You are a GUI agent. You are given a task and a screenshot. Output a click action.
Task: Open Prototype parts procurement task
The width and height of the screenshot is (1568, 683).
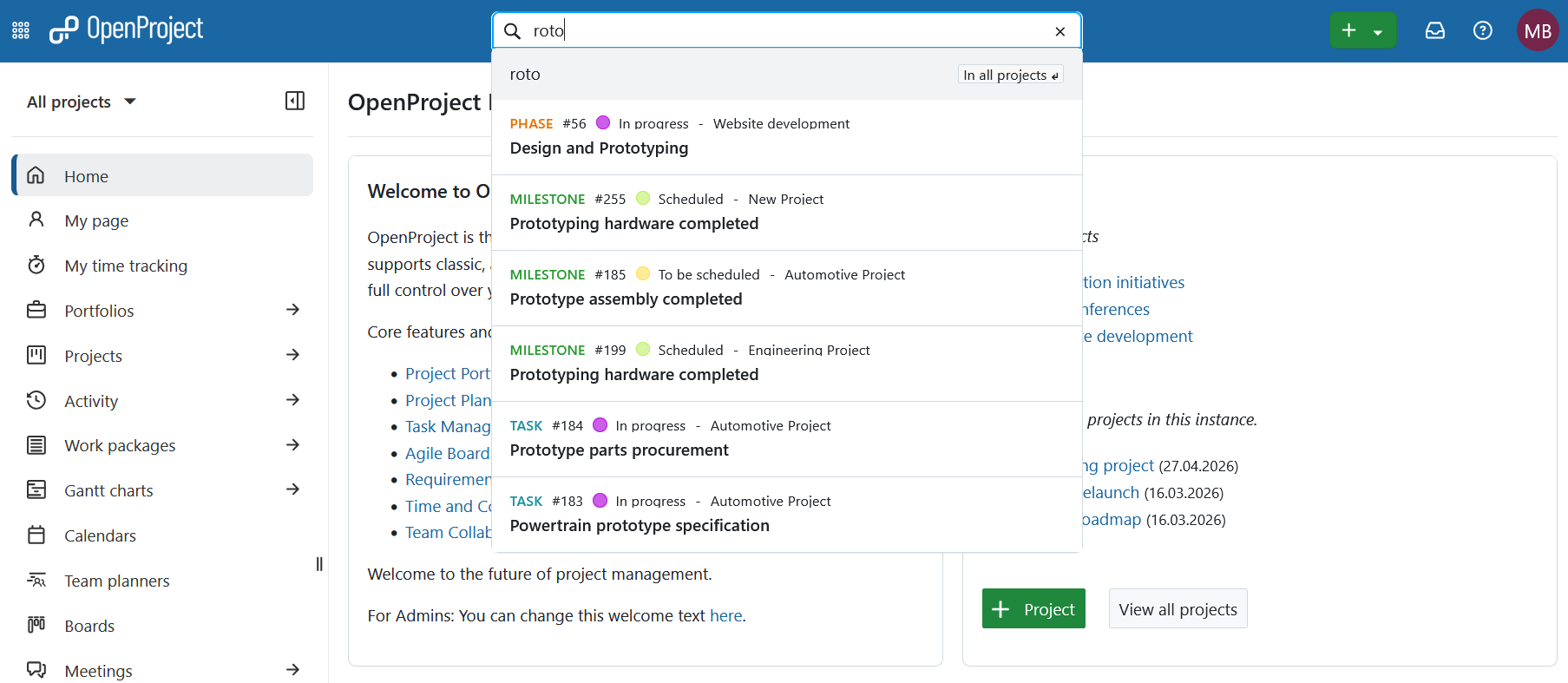[787, 439]
